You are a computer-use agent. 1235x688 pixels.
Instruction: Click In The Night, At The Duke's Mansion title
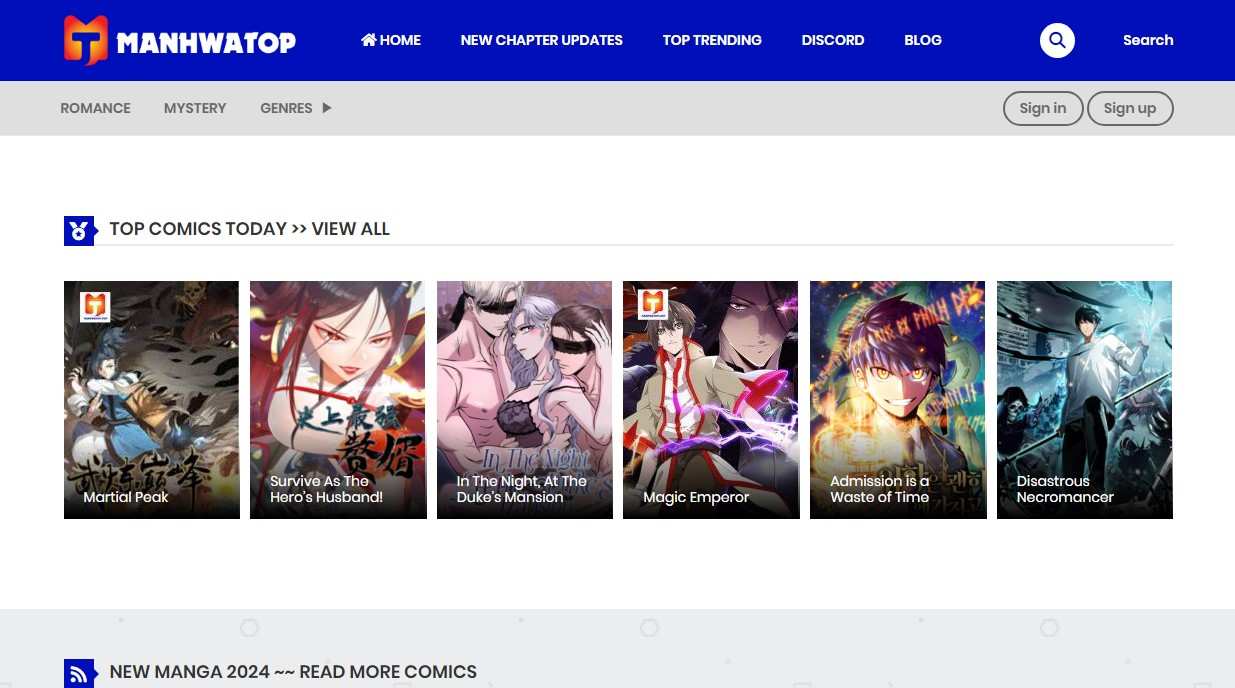click(522, 489)
